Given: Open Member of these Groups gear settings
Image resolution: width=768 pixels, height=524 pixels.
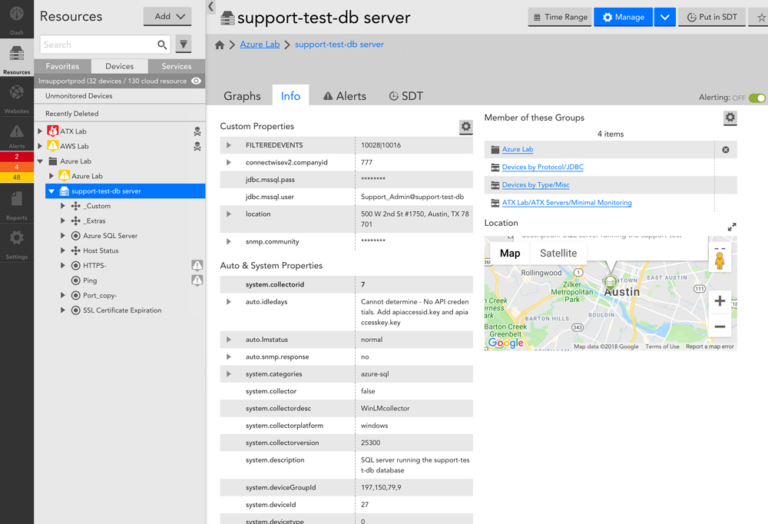Looking at the screenshot, I should (730, 118).
